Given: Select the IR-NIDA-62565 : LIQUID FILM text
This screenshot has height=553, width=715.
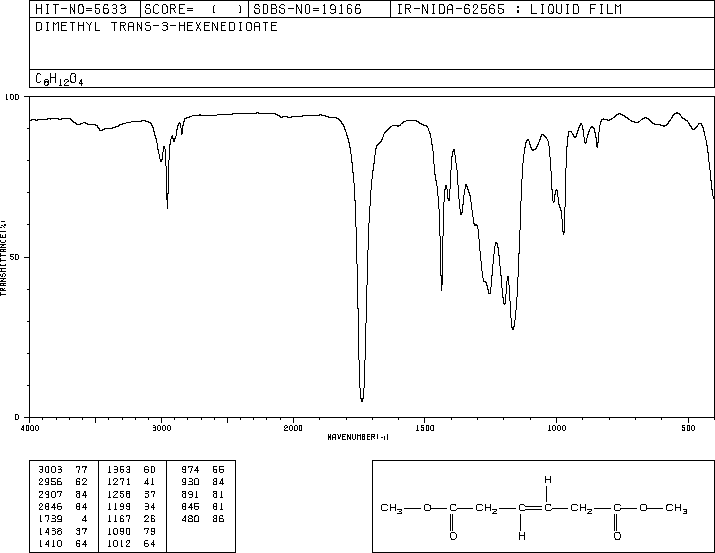Looking at the screenshot, I should [509, 9].
